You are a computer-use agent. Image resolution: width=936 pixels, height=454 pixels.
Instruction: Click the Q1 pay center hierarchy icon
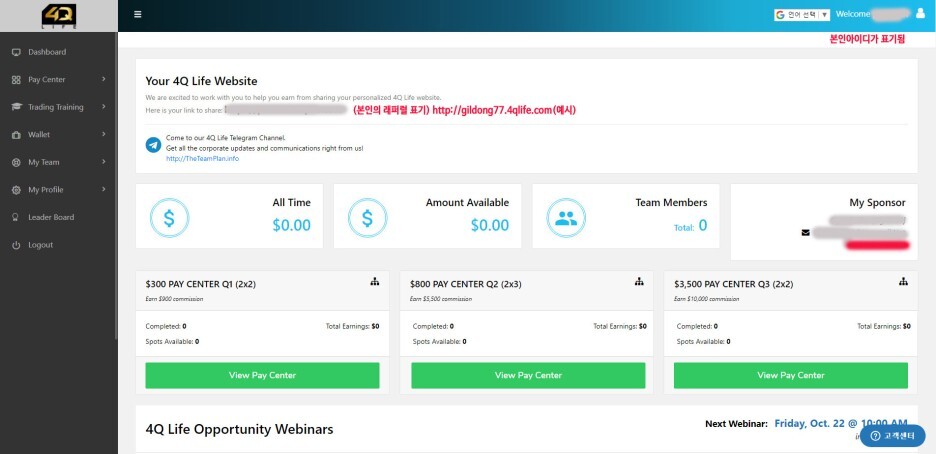[x=374, y=282]
